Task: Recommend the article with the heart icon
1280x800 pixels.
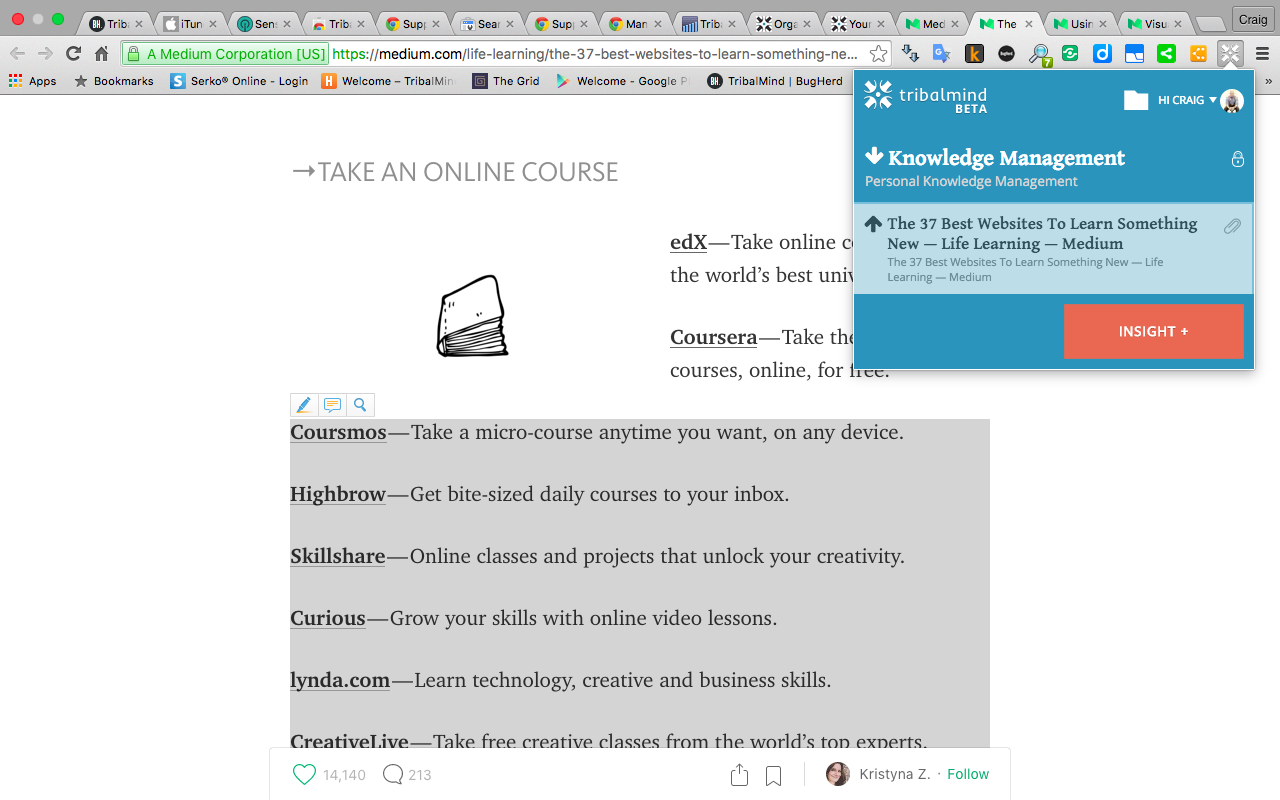Action: tap(304, 774)
